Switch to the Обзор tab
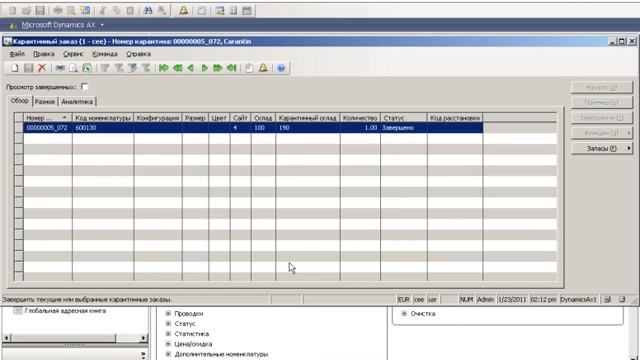Screen dimensions: 640x360 coord(20,101)
